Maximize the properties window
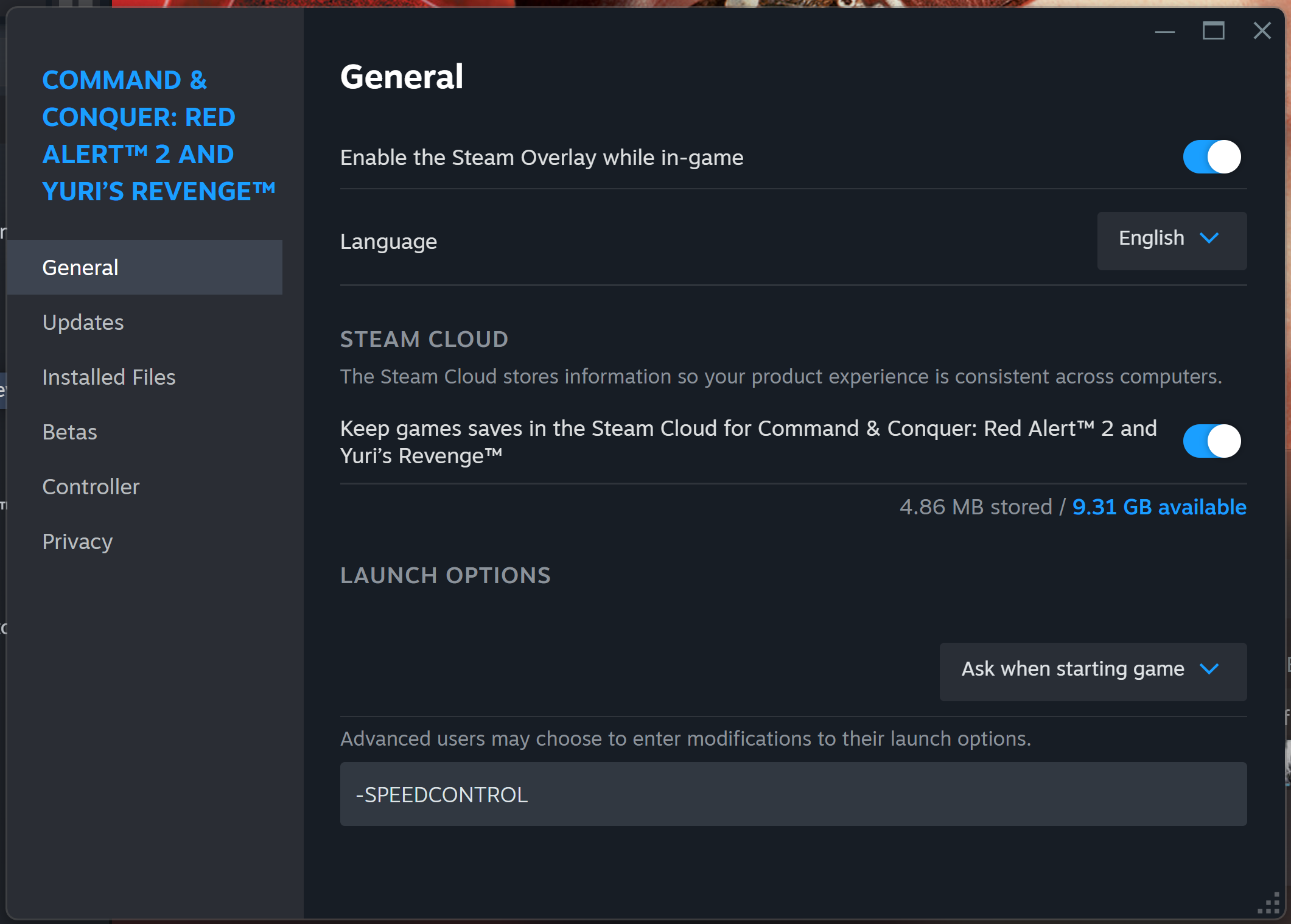 [x=1213, y=31]
